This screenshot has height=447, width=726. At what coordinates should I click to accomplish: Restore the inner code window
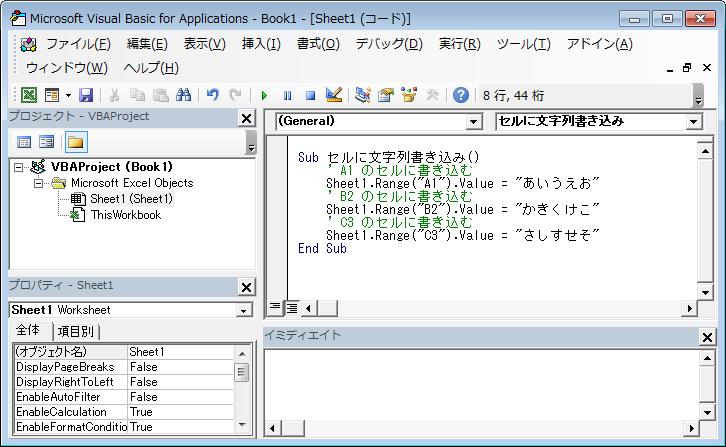[687, 68]
